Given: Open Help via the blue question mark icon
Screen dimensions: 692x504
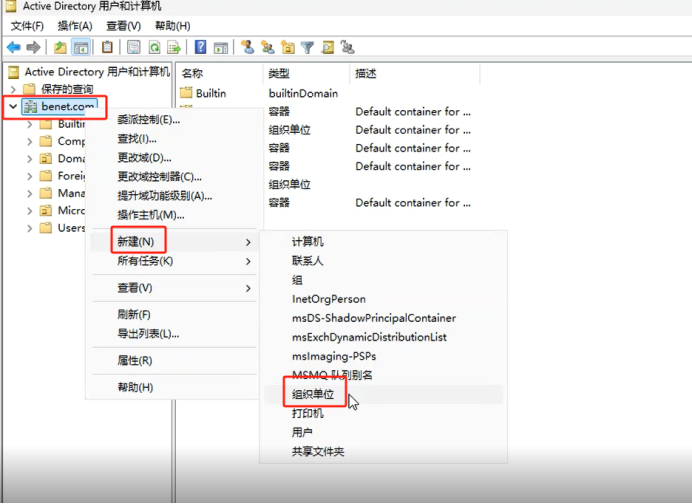Looking at the screenshot, I should 200,47.
